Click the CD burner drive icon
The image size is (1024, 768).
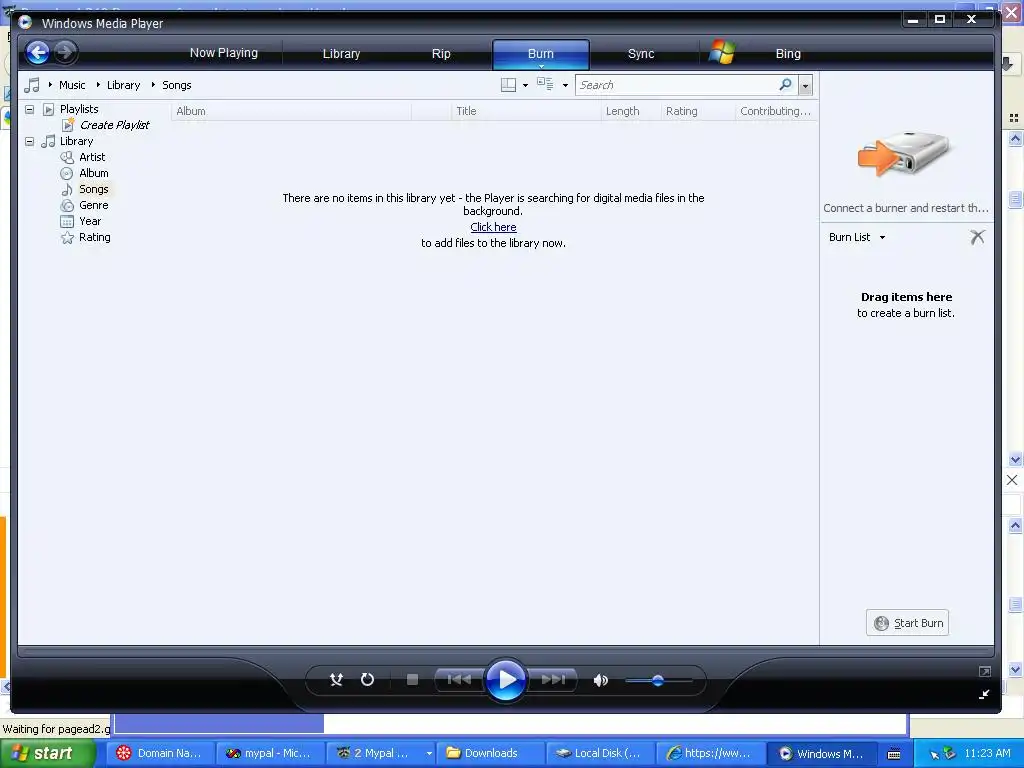click(x=904, y=153)
